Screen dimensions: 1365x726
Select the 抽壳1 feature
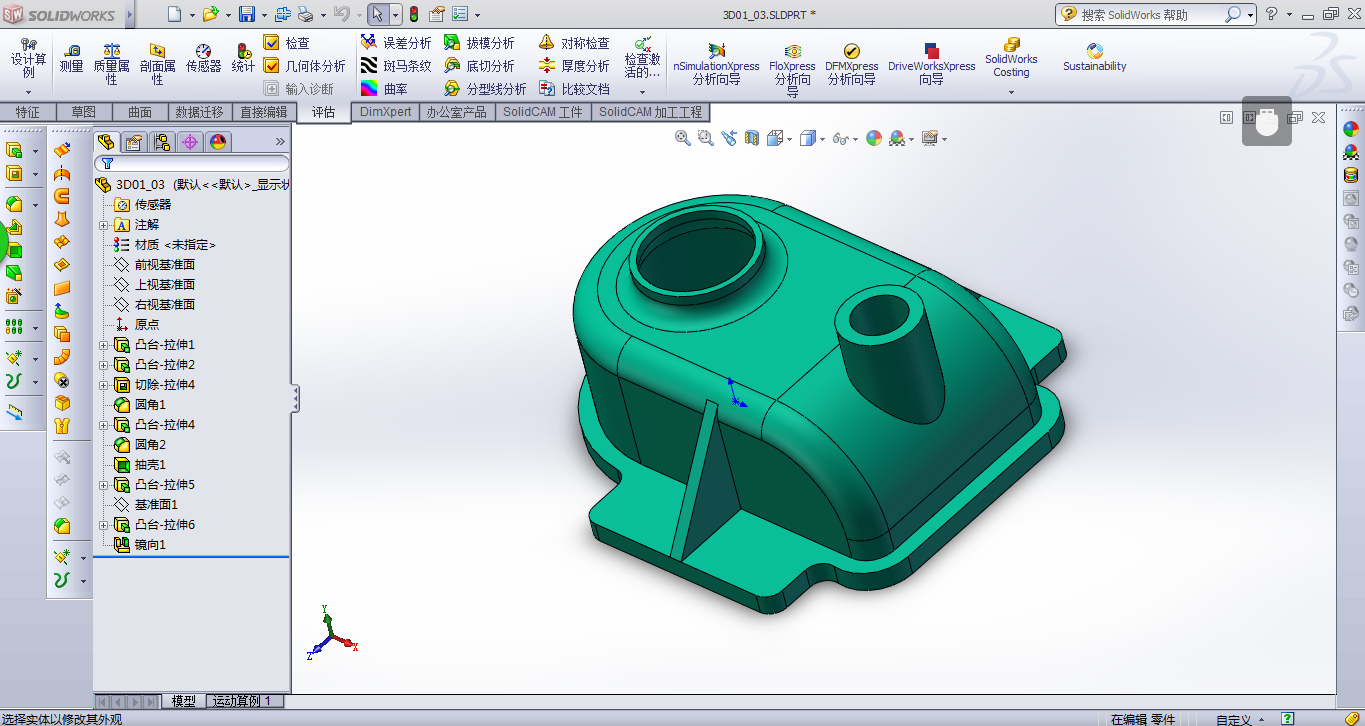point(140,465)
